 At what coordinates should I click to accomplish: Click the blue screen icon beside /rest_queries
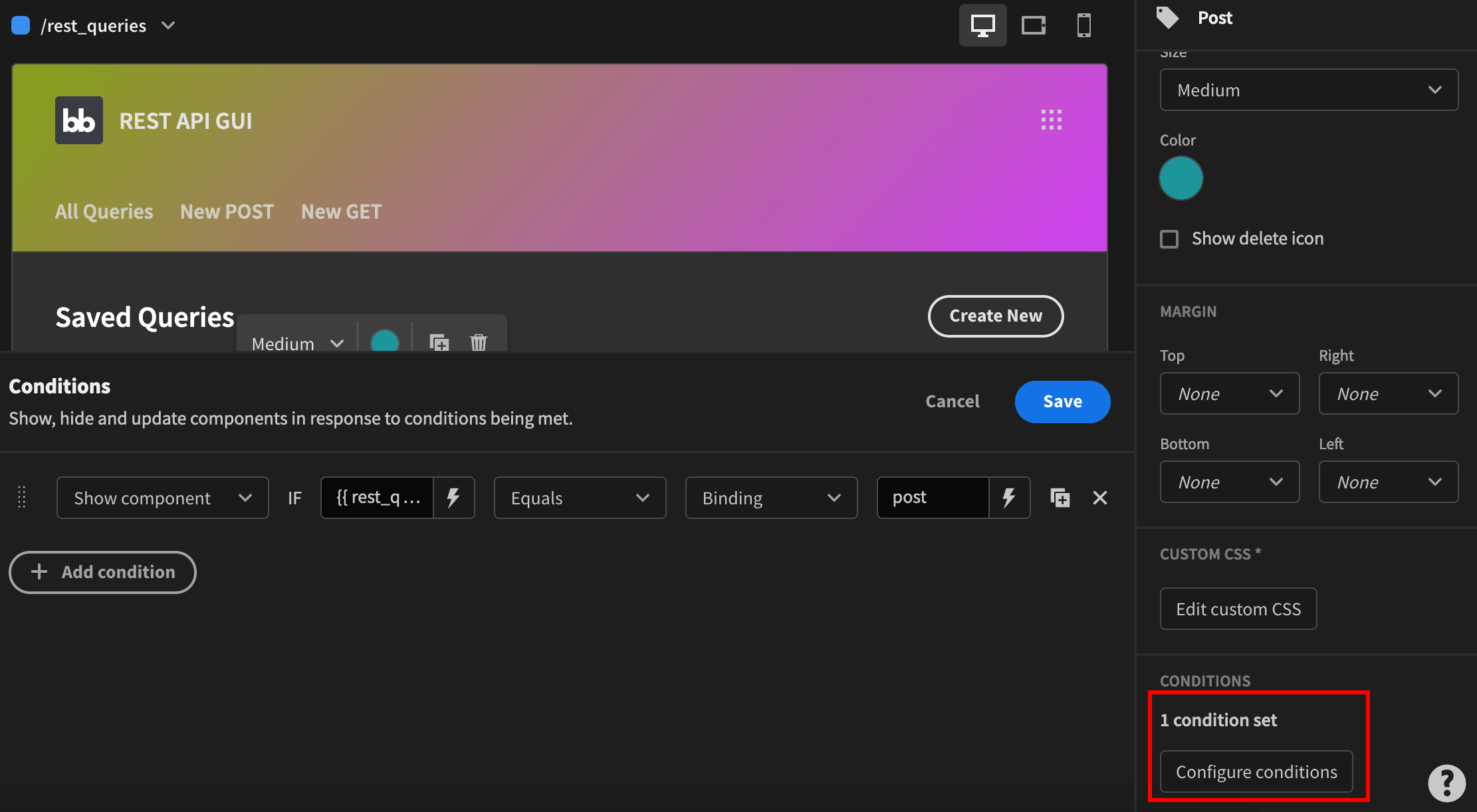tap(21, 25)
